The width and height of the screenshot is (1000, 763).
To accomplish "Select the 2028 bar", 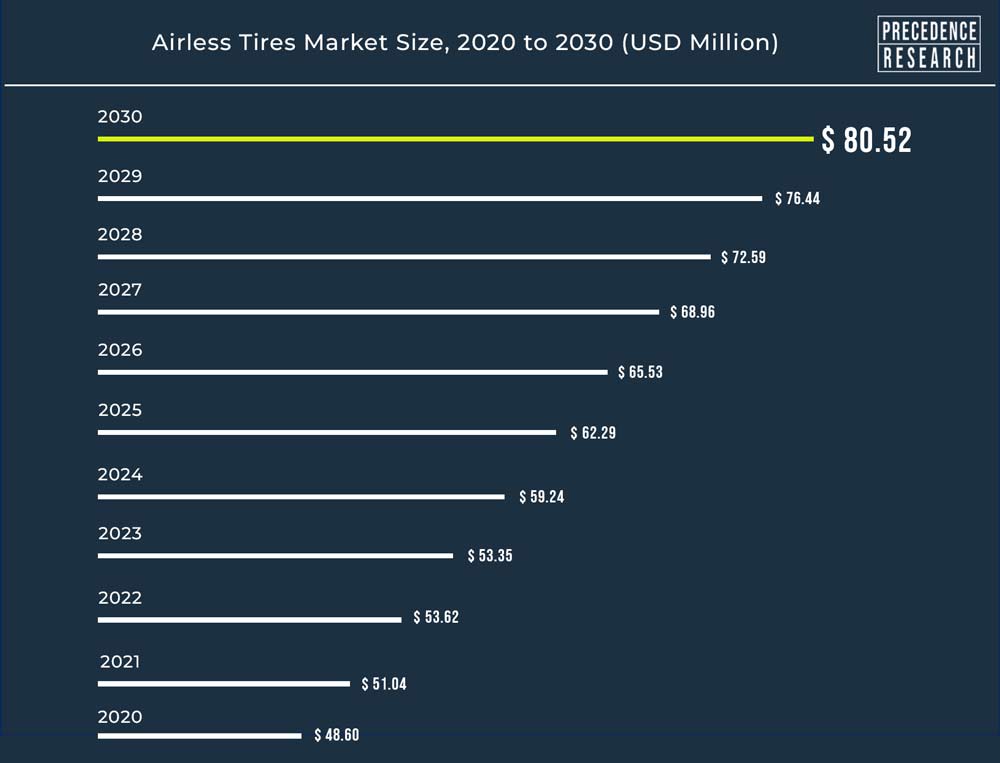I will click(x=404, y=256).
